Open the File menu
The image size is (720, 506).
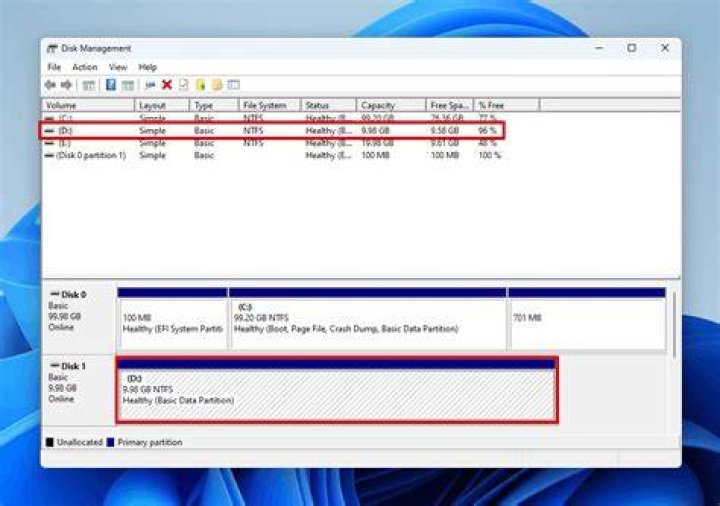point(54,67)
